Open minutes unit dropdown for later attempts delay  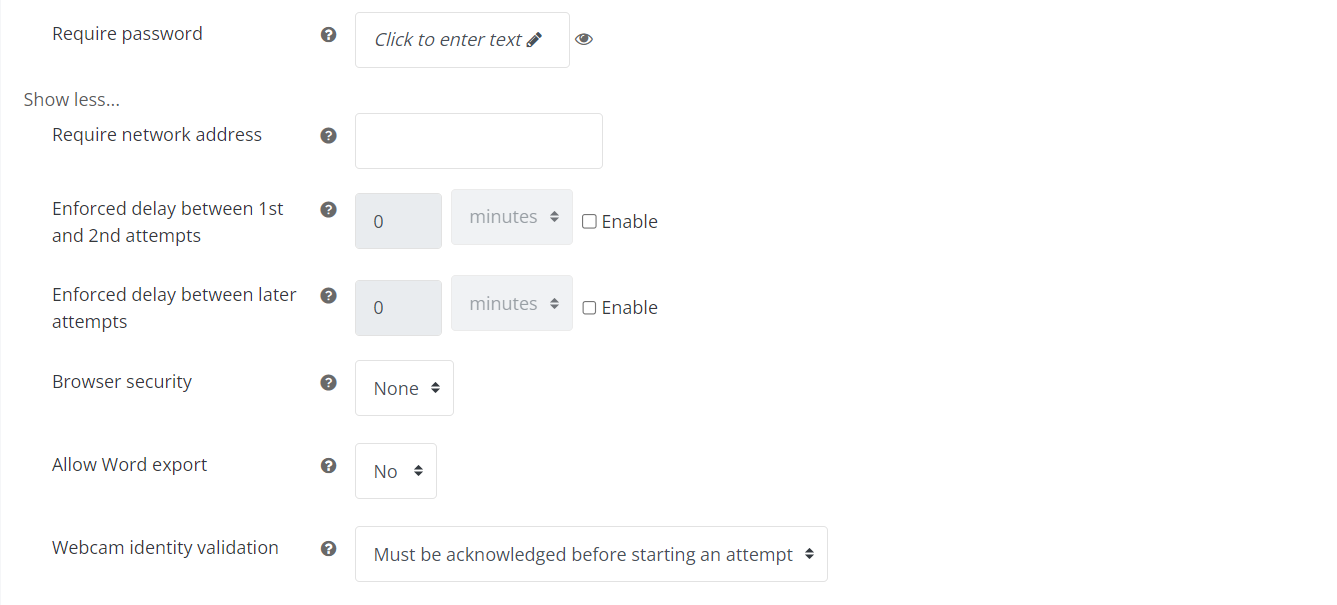pyautogui.click(x=512, y=303)
